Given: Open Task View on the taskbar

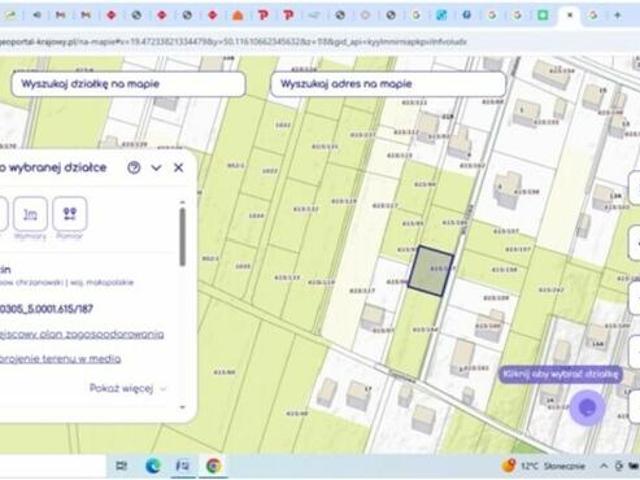Looking at the screenshot, I should pos(121,466).
